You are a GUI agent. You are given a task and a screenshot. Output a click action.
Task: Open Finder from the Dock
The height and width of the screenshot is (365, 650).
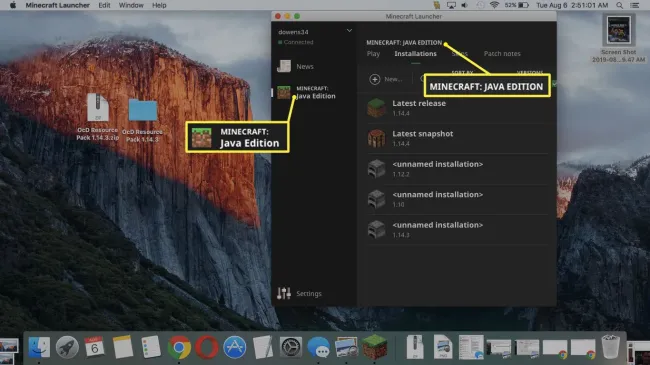tap(39, 347)
